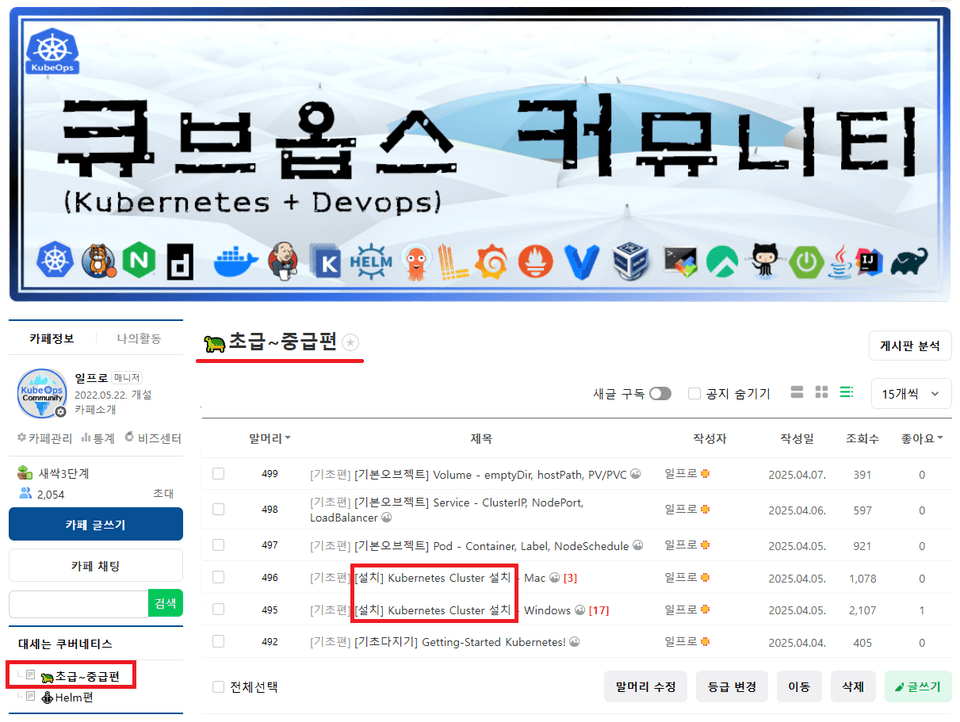The width and height of the screenshot is (960, 722).
Task: Switch to the album view icon with two bars
Action: (797, 392)
